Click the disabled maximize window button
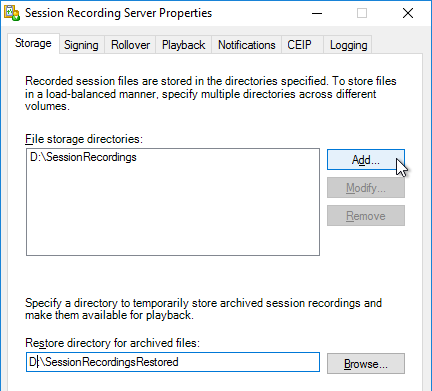 click(x=362, y=13)
